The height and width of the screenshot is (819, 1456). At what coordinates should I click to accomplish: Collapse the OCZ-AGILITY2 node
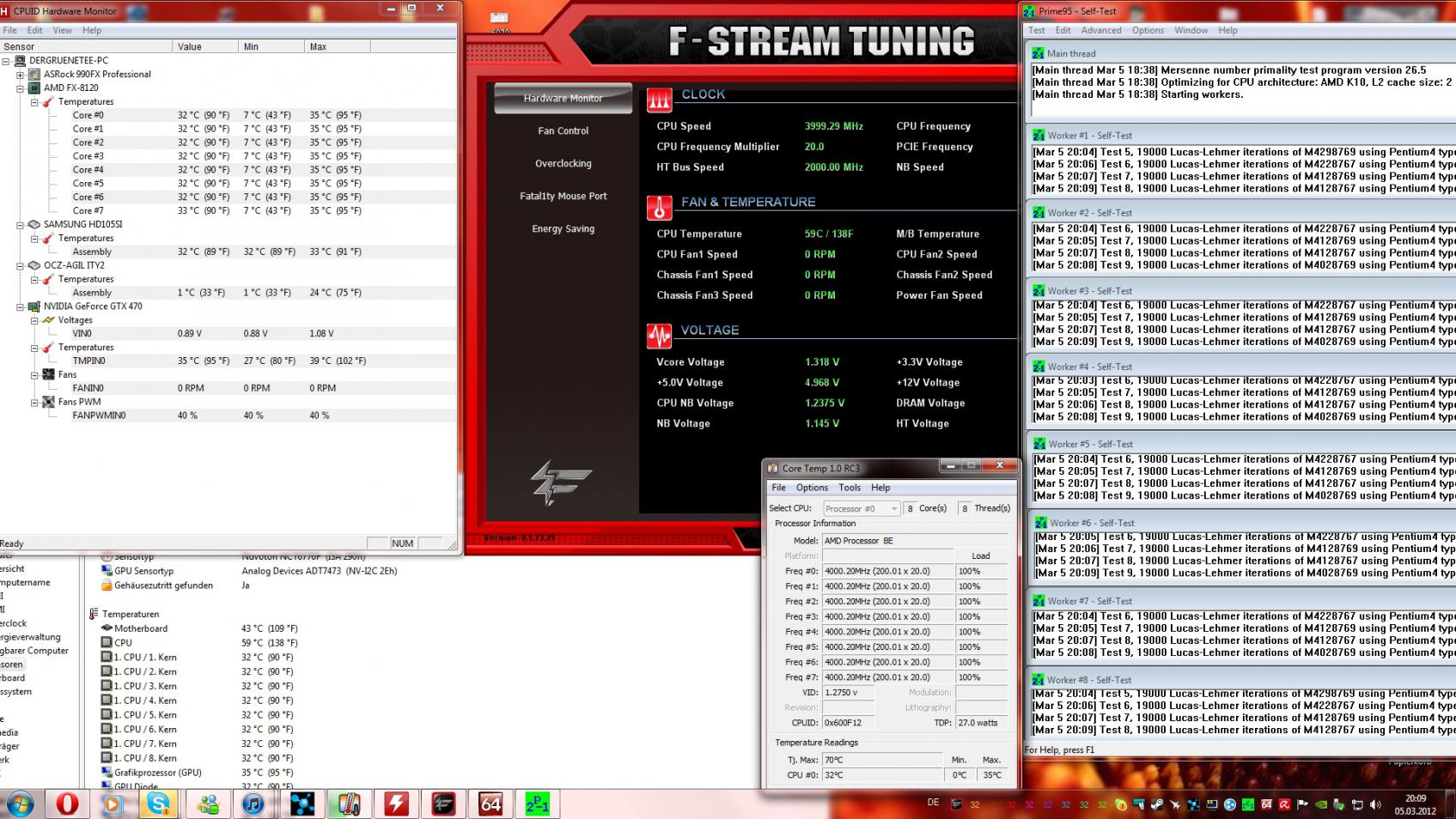pos(20,266)
